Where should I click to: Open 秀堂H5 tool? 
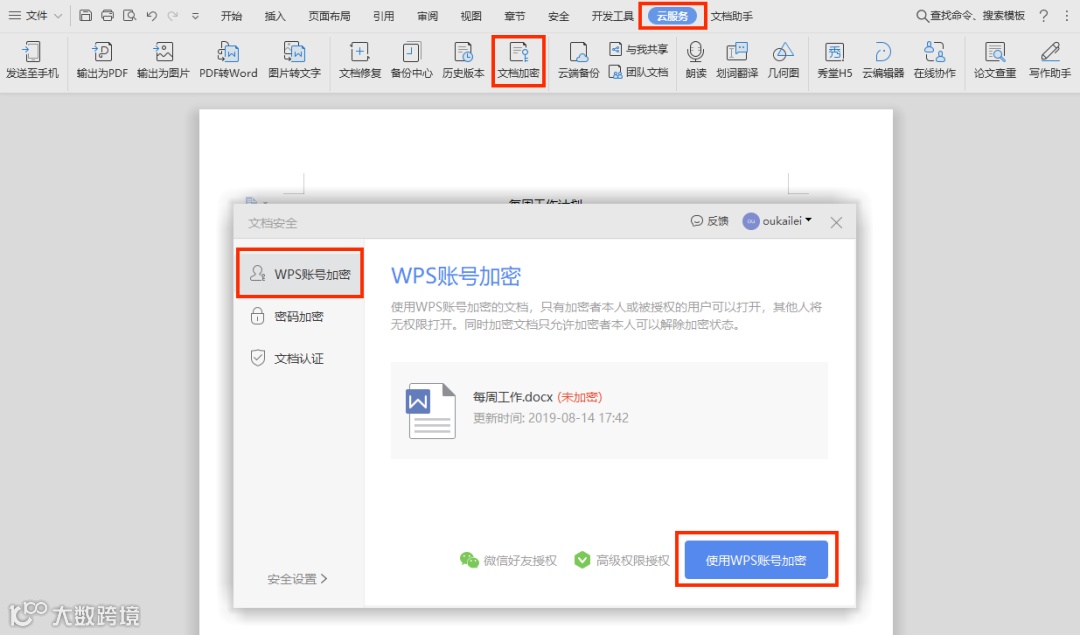coord(835,59)
